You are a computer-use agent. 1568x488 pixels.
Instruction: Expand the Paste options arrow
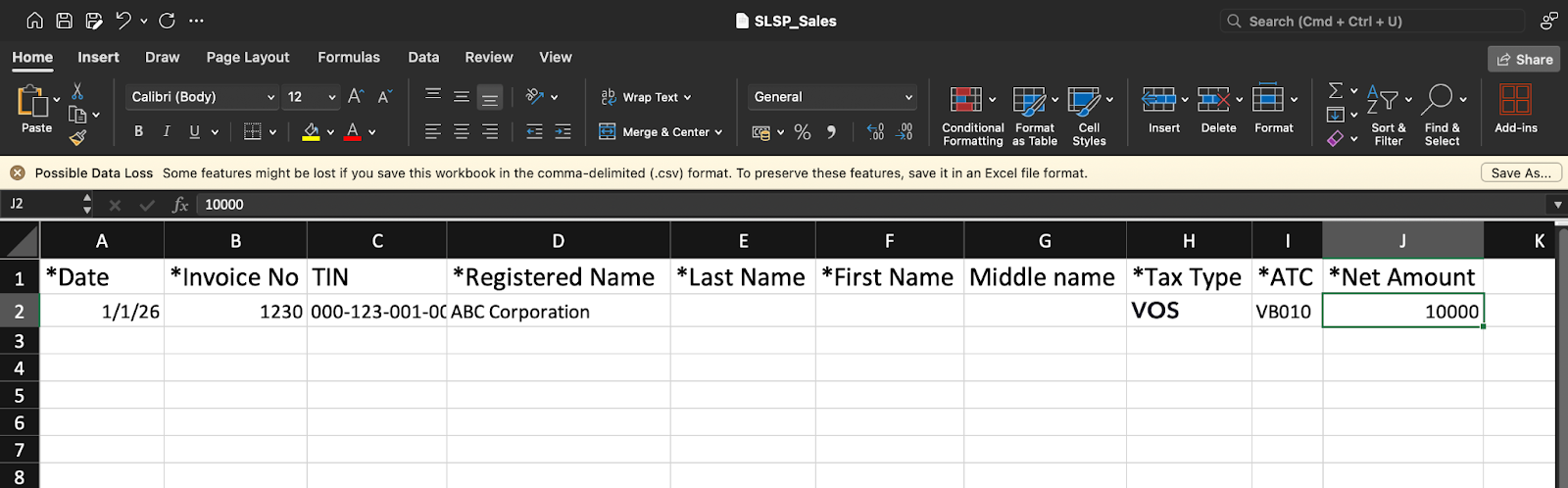click(x=57, y=99)
